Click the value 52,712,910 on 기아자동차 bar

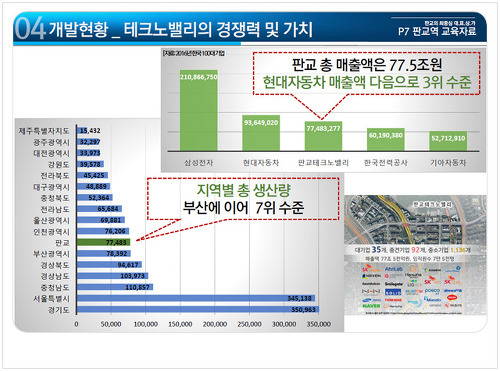448,138
